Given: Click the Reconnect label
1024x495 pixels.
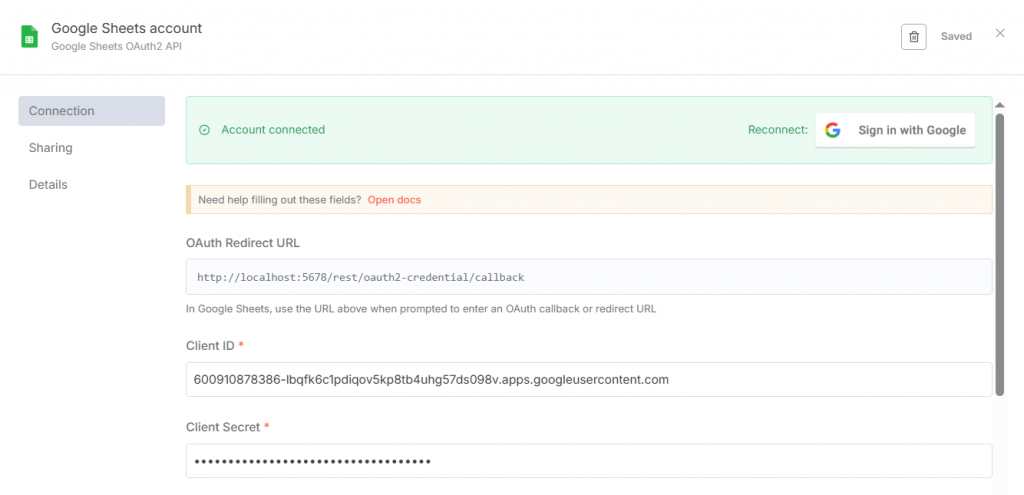Looking at the screenshot, I should coord(778,130).
